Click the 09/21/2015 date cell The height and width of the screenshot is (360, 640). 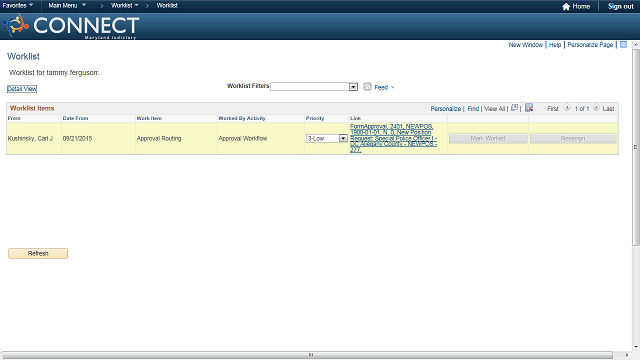77,138
